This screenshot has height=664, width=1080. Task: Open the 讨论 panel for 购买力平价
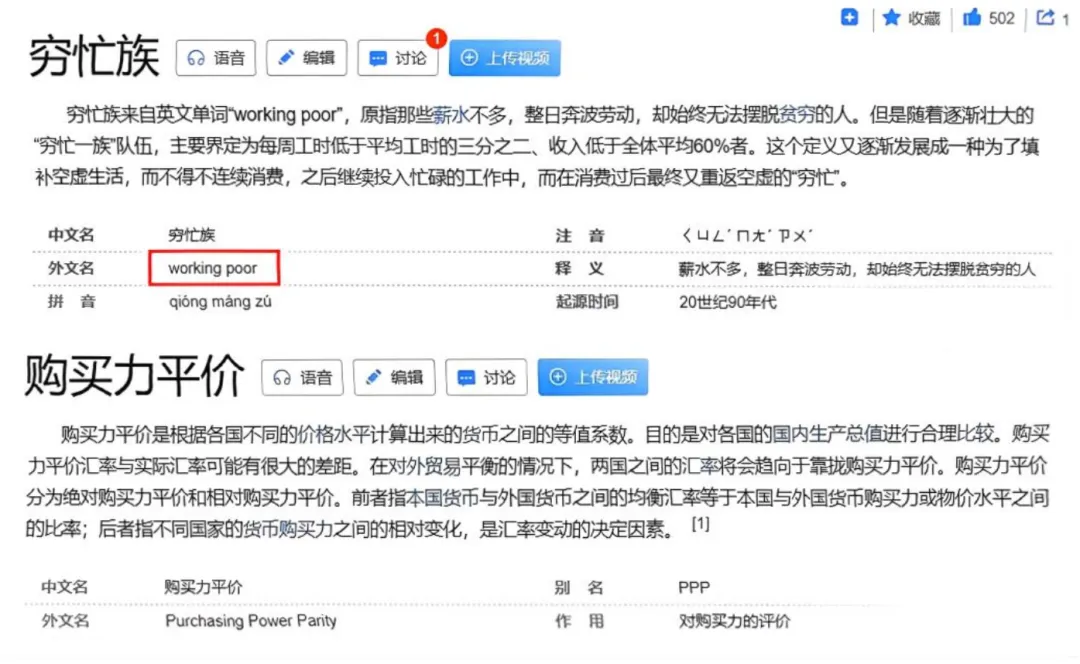point(486,378)
